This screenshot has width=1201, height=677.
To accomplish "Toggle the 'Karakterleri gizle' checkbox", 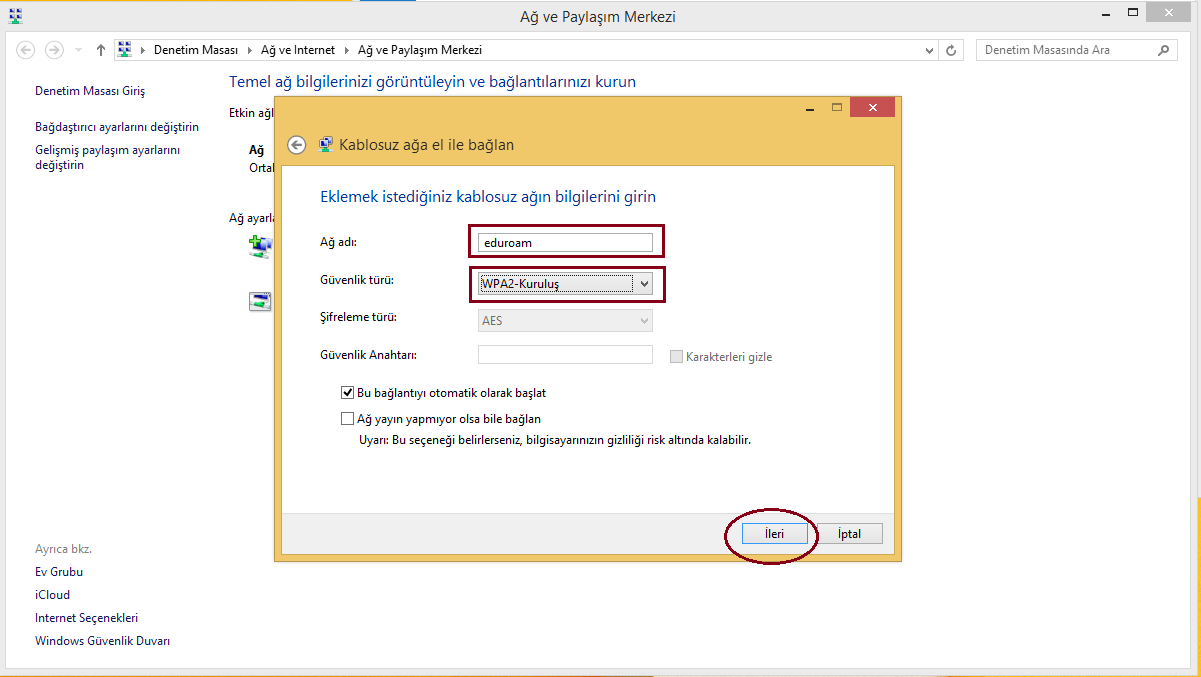I will click(677, 357).
